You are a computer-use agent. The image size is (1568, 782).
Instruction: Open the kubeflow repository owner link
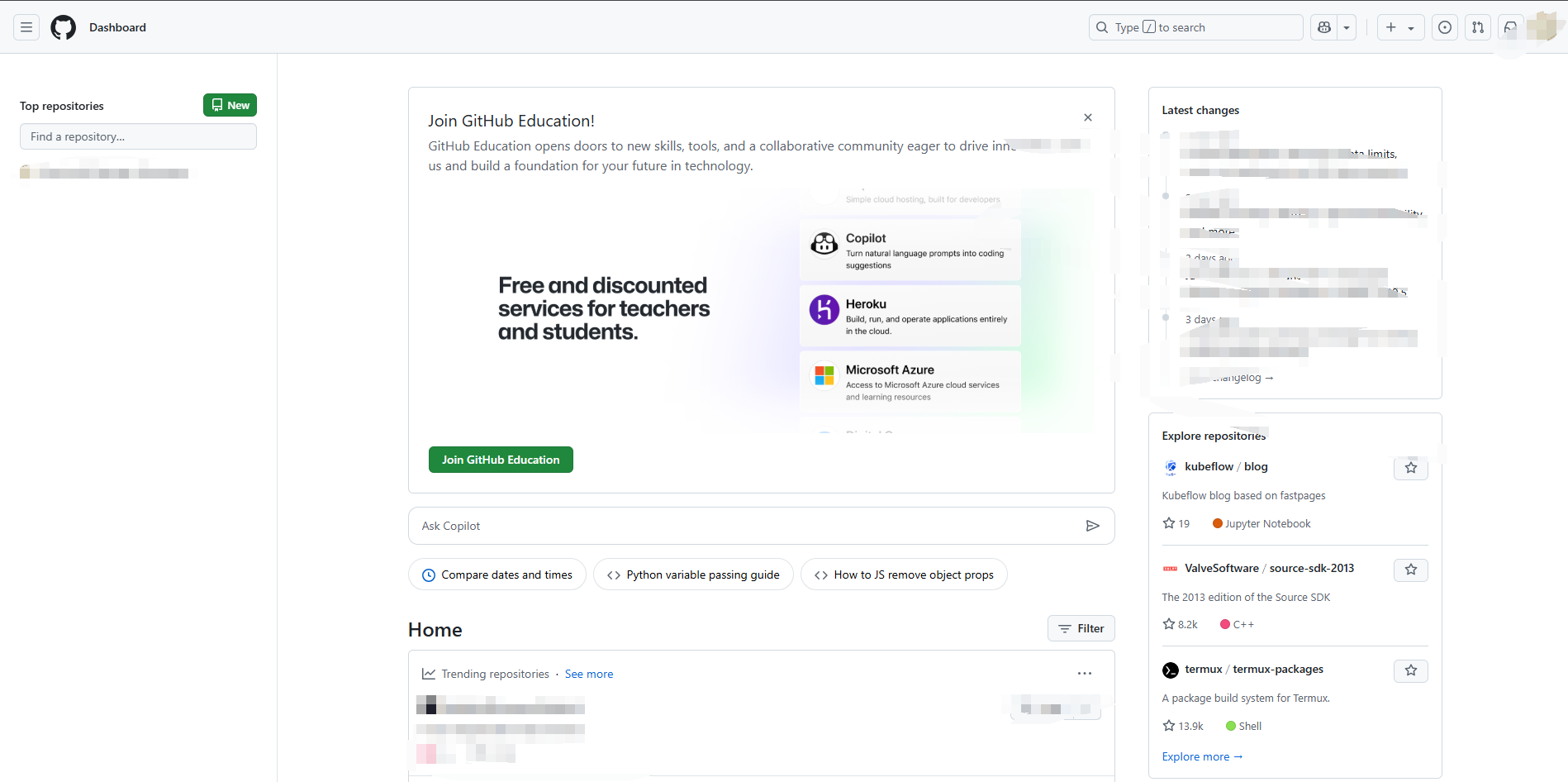[x=1209, y=466]
